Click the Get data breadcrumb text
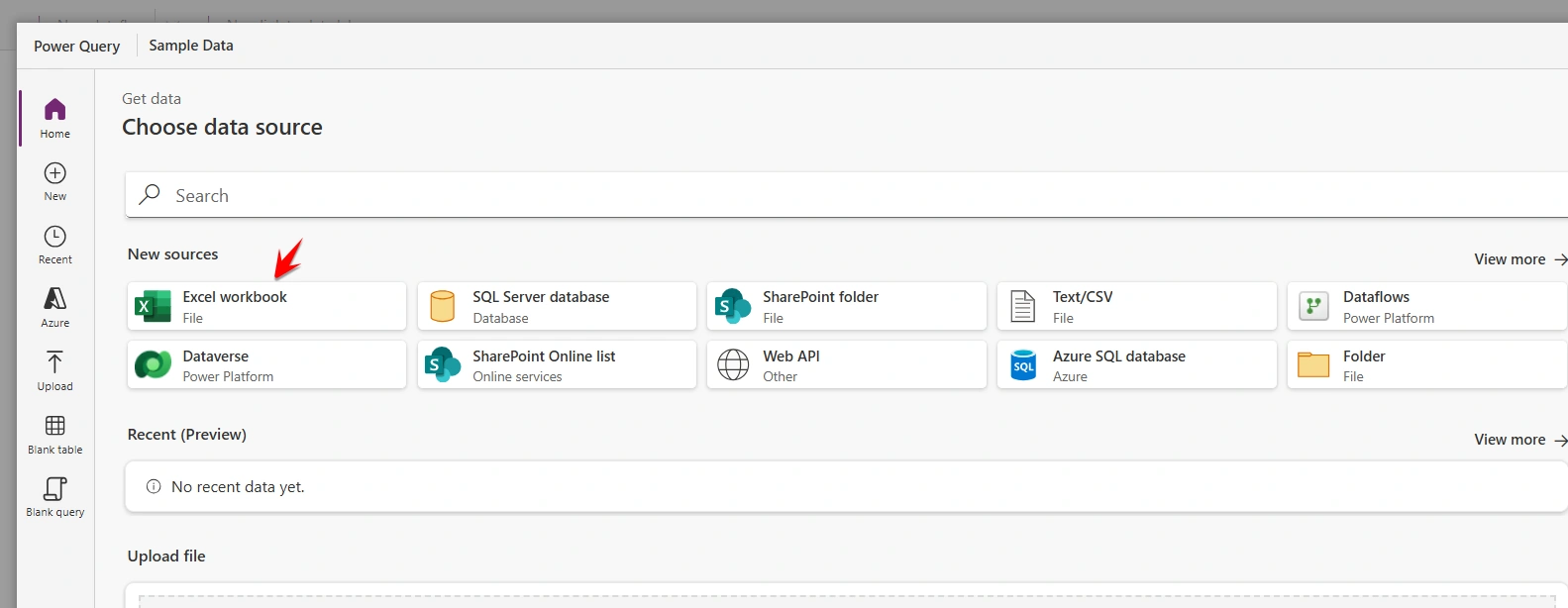The height and width of the screenshot is (608, 1568). [152, 99]
